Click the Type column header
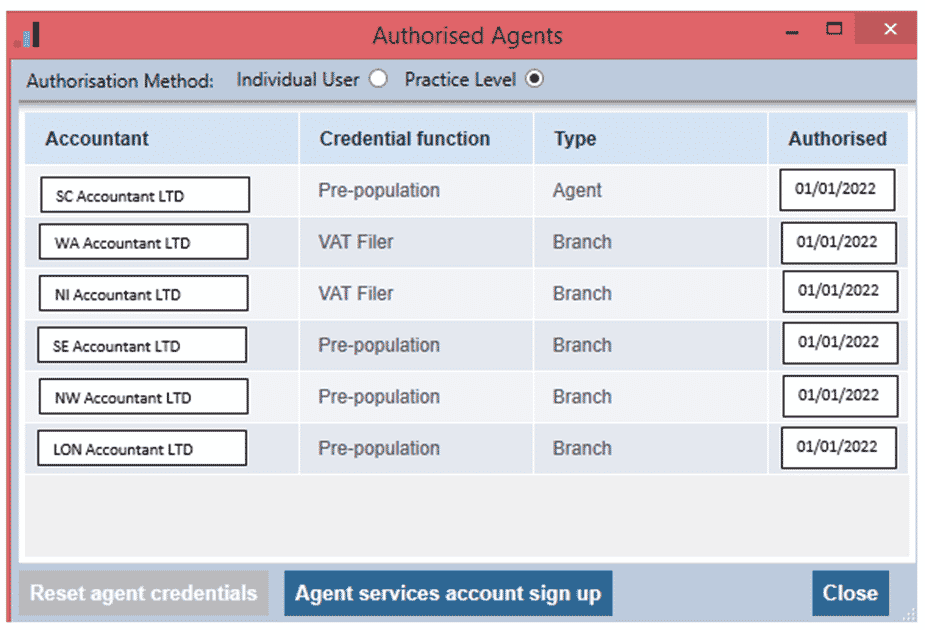Screen dimensions: 925x630 (574, 139)
